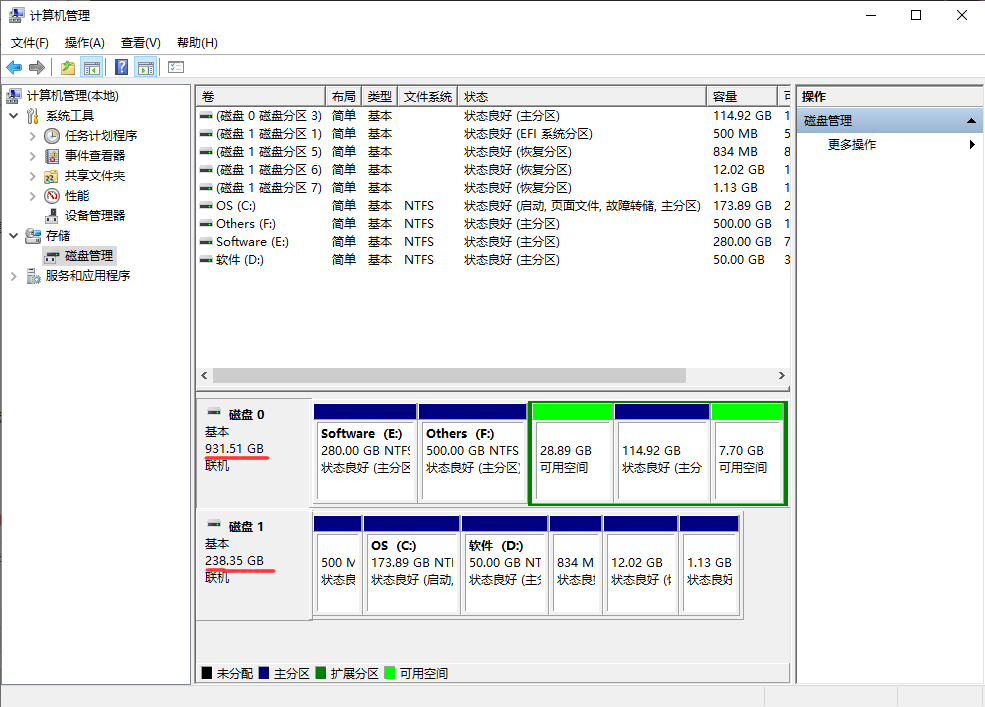Click 更多操作 in the actions pane

pos(852,145)
